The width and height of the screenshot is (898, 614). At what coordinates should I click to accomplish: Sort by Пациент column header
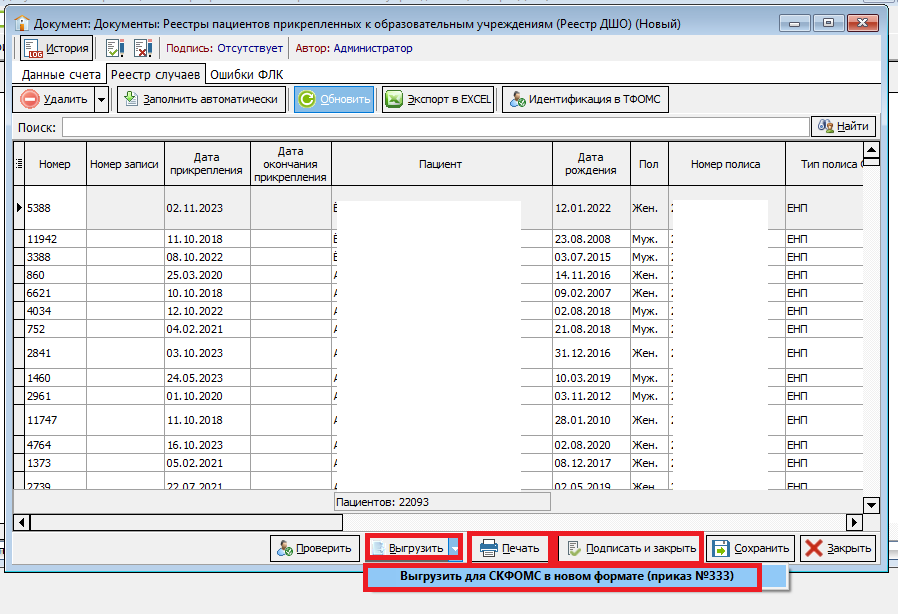(x=441, y=164)
